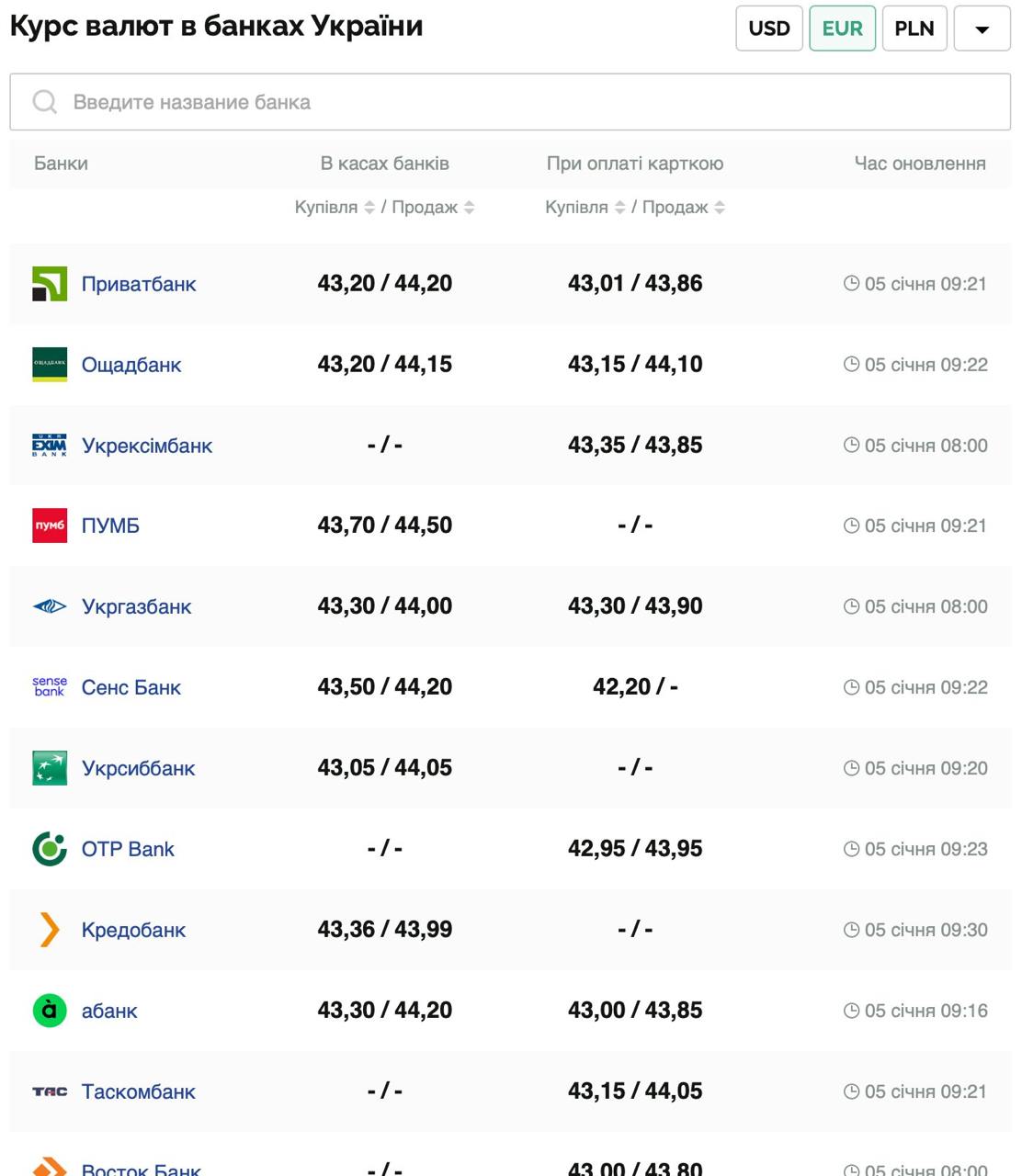Screen dimensions: 1033x1176
Task: Click the Укрексімбанк EXIM logo
Action: [50, 446]
